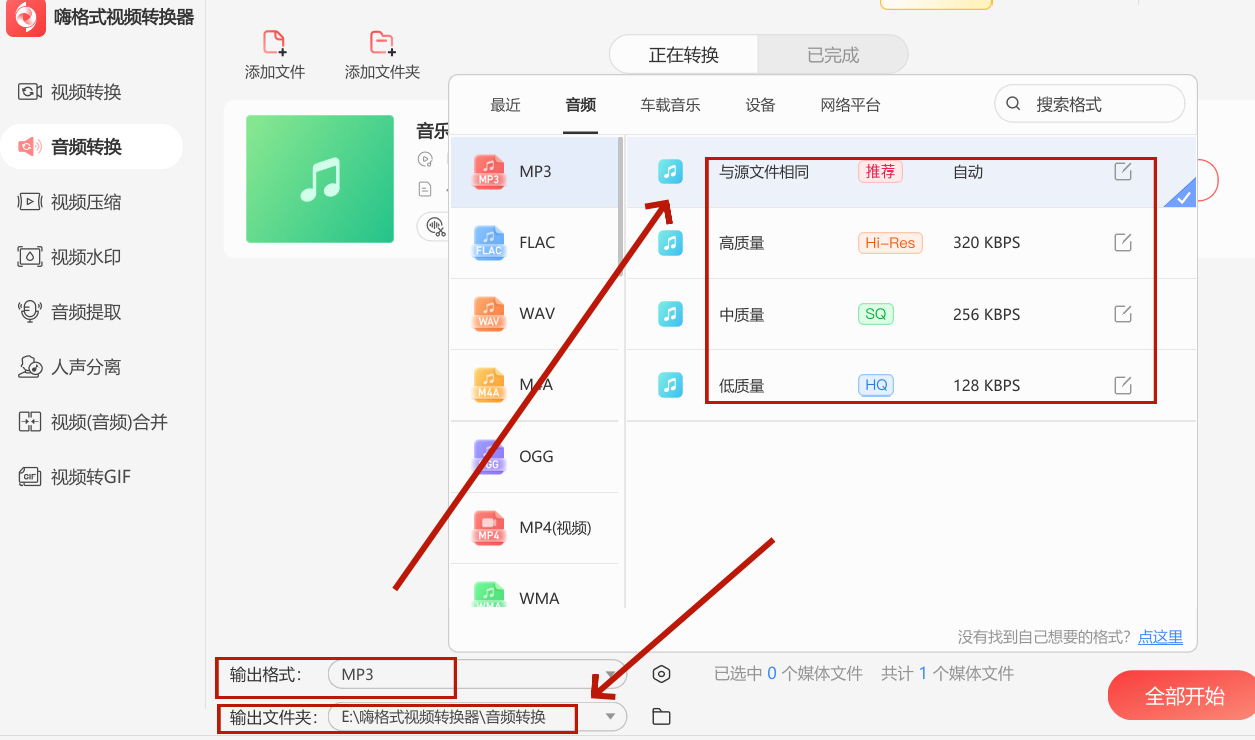The height and width of the screenshot is (740, 1255).
Task: Click the 搜索格式 search field
Action: coord(1090,103)
